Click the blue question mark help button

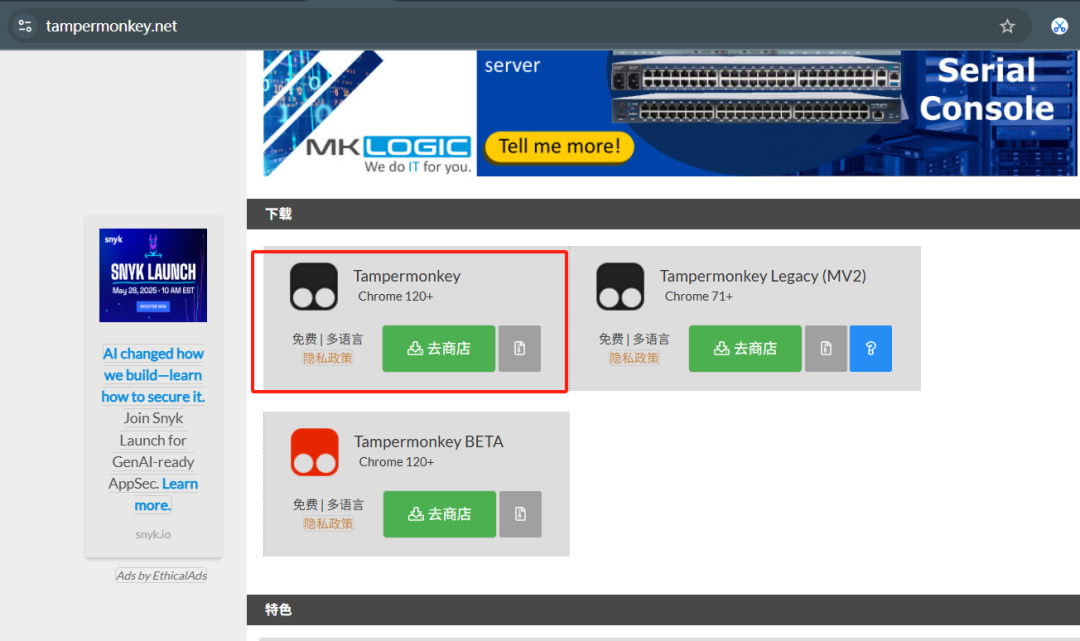tap(871, 348)
